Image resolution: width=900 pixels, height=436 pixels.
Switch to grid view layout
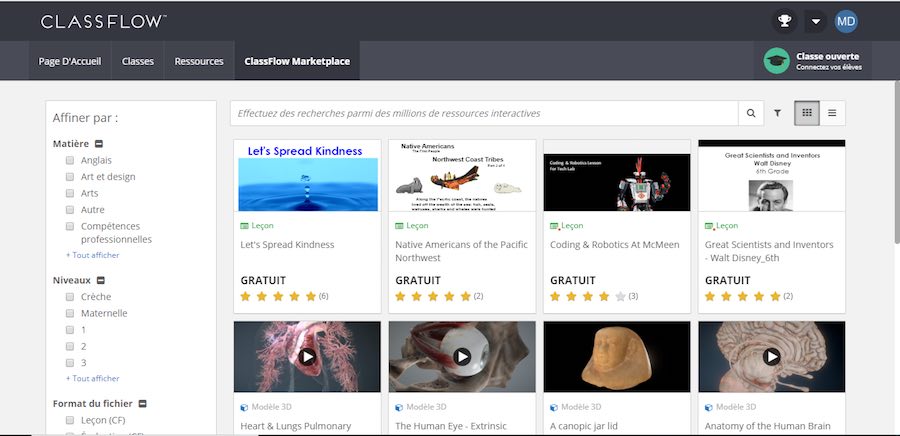[x=807, y=113]
